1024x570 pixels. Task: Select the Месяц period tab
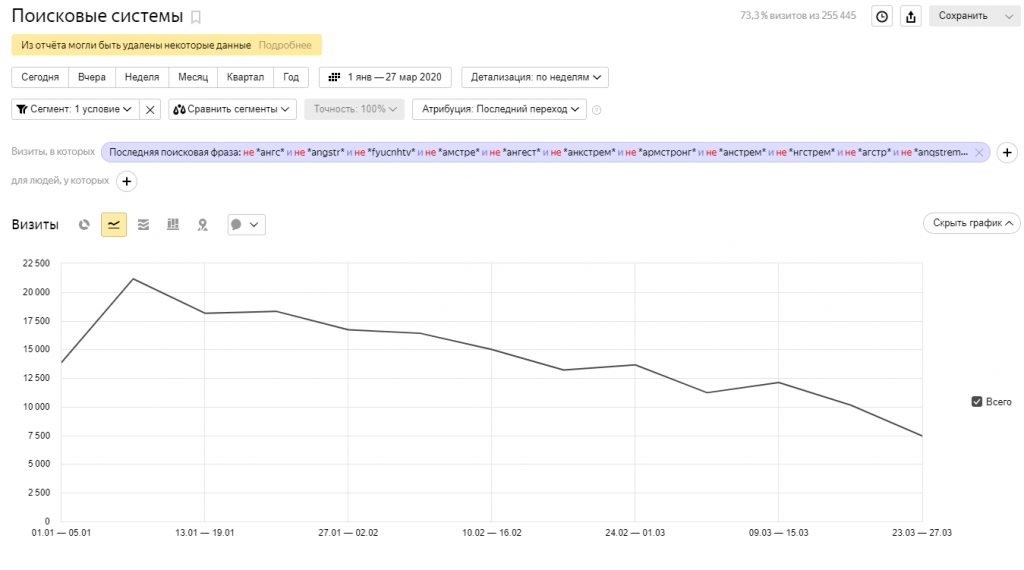[193, 77]
